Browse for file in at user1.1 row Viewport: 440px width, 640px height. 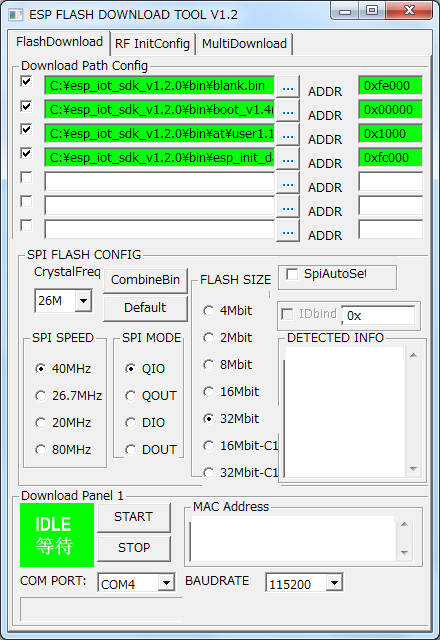click(x=288, y=134)
